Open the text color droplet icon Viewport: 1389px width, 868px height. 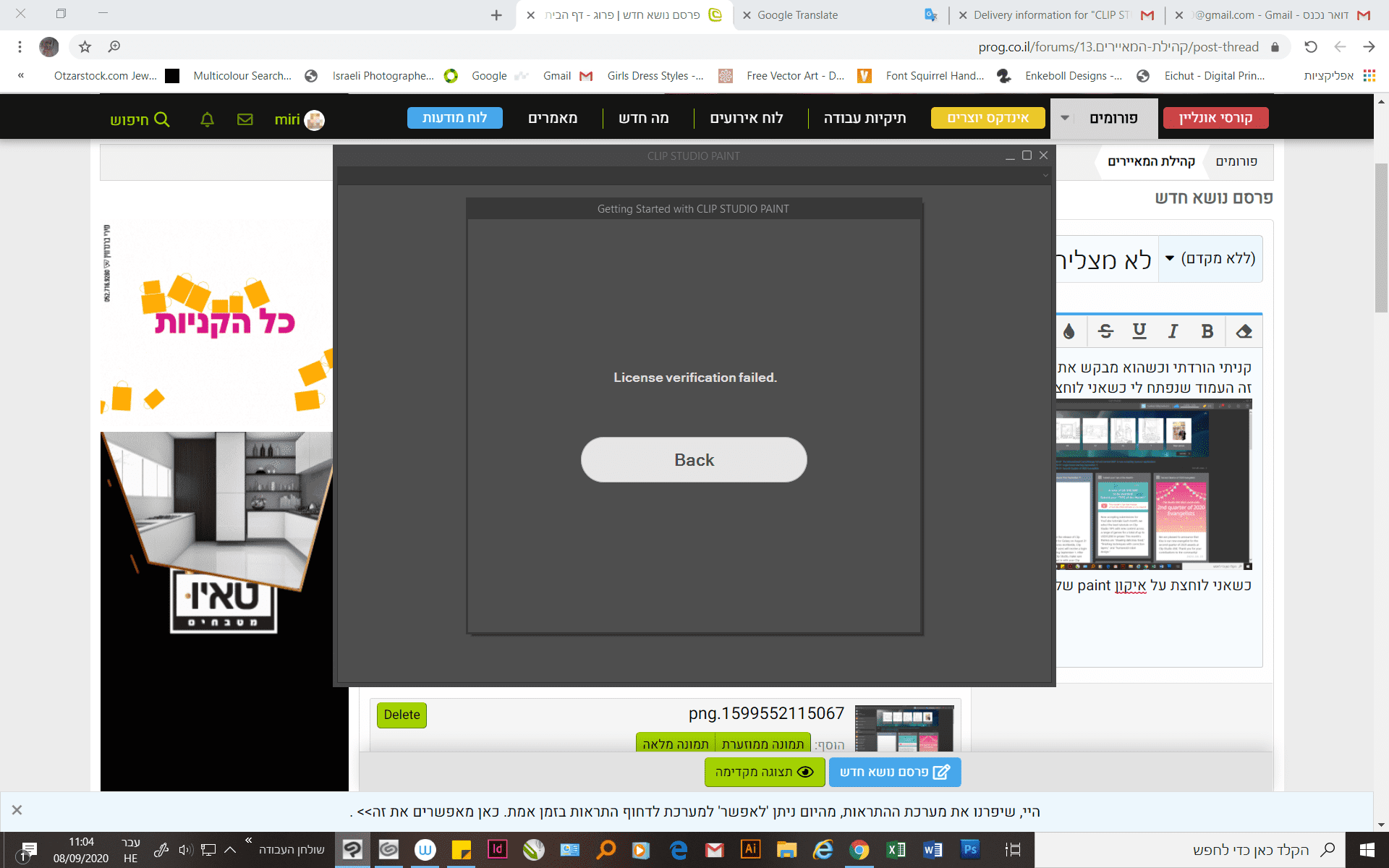click(1069, 331)
